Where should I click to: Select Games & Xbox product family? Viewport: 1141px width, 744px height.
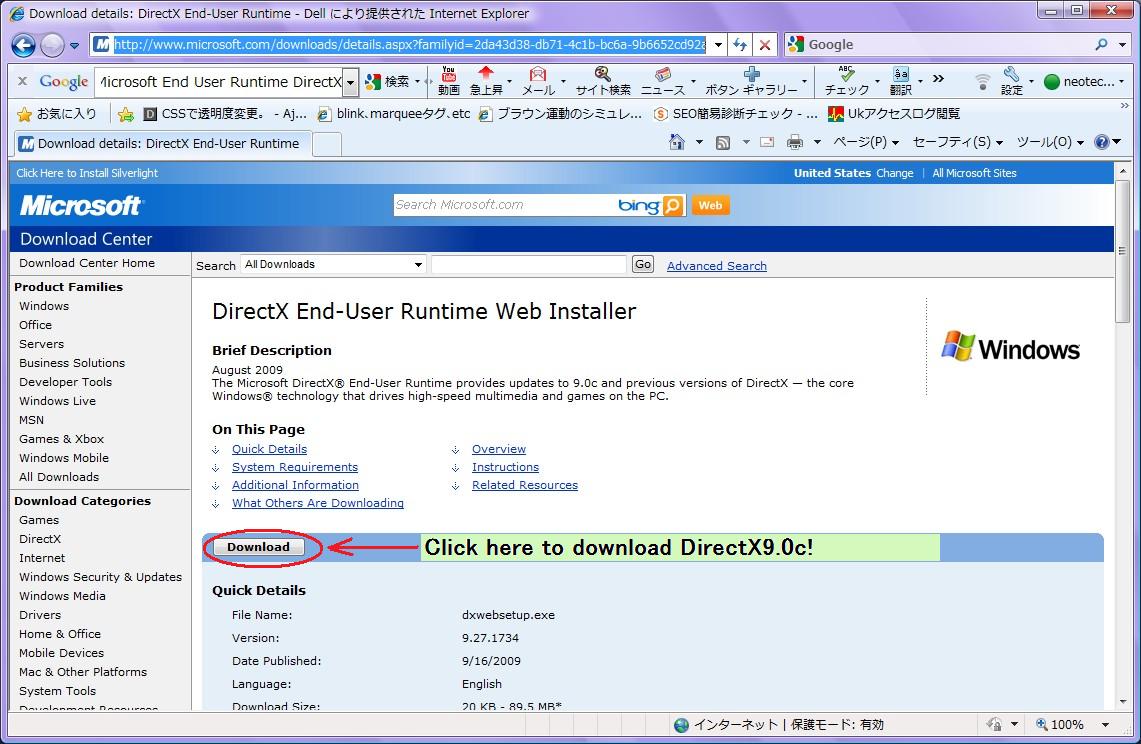tap(61, 439)
